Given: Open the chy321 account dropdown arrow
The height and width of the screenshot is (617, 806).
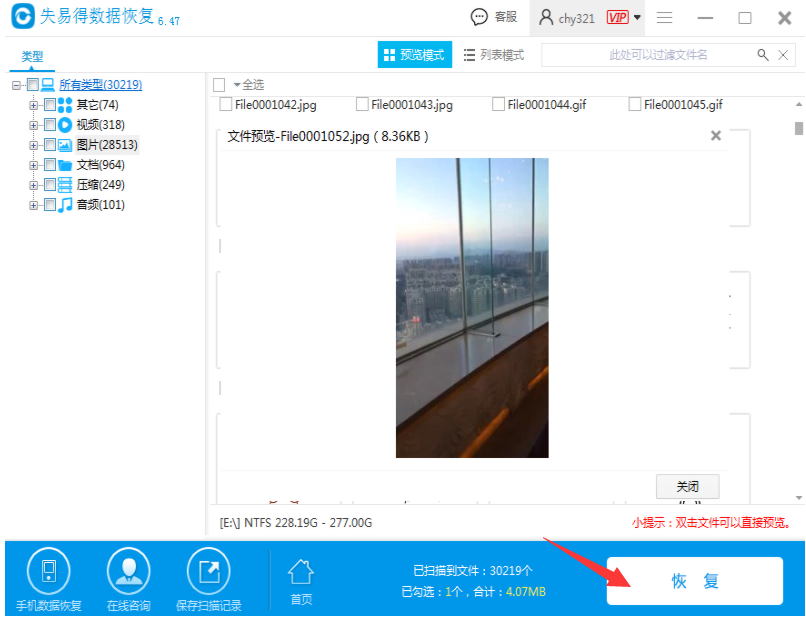Looking at the screenshot, I should [637, 17].
